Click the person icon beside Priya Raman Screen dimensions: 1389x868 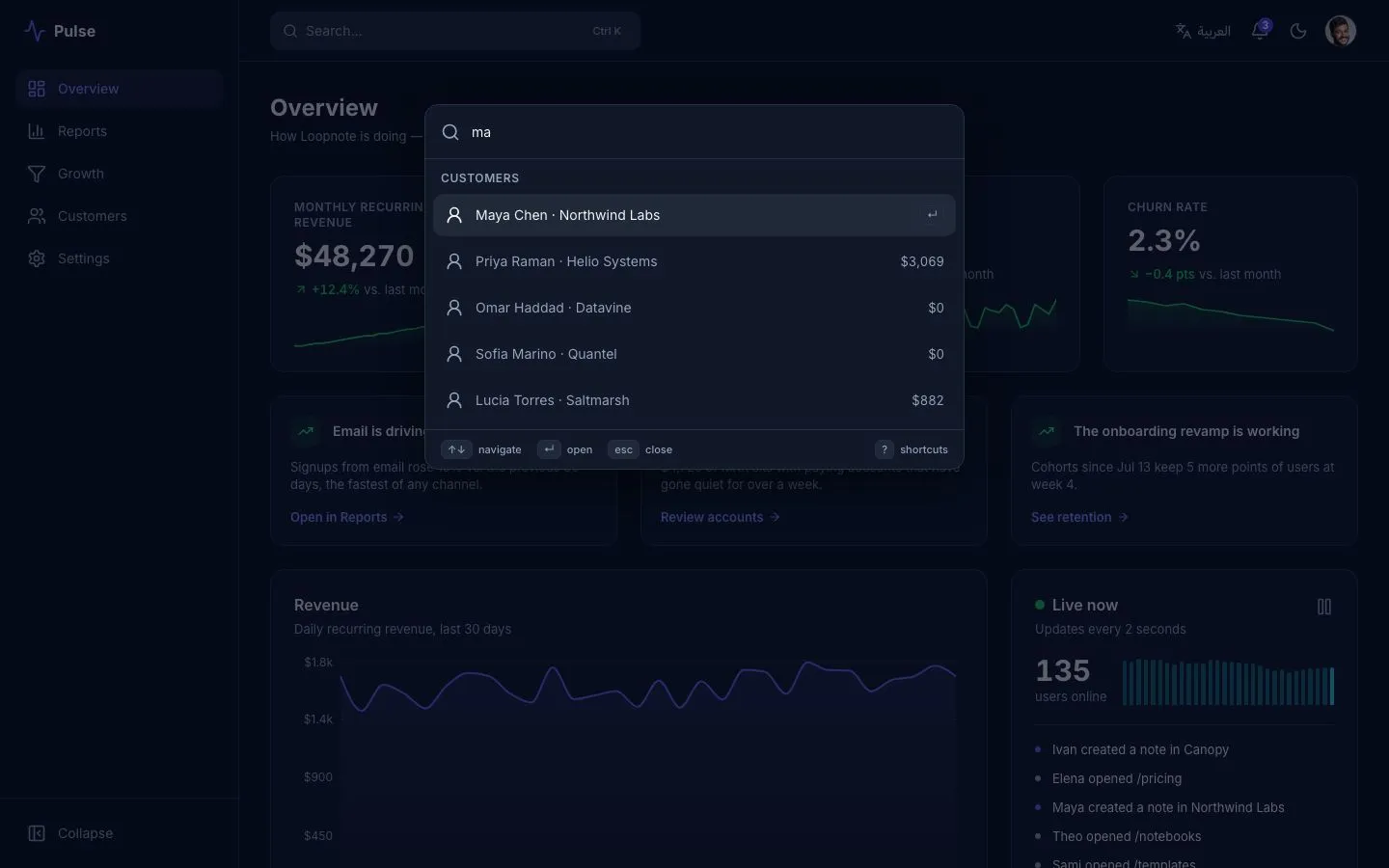[454, 261]
